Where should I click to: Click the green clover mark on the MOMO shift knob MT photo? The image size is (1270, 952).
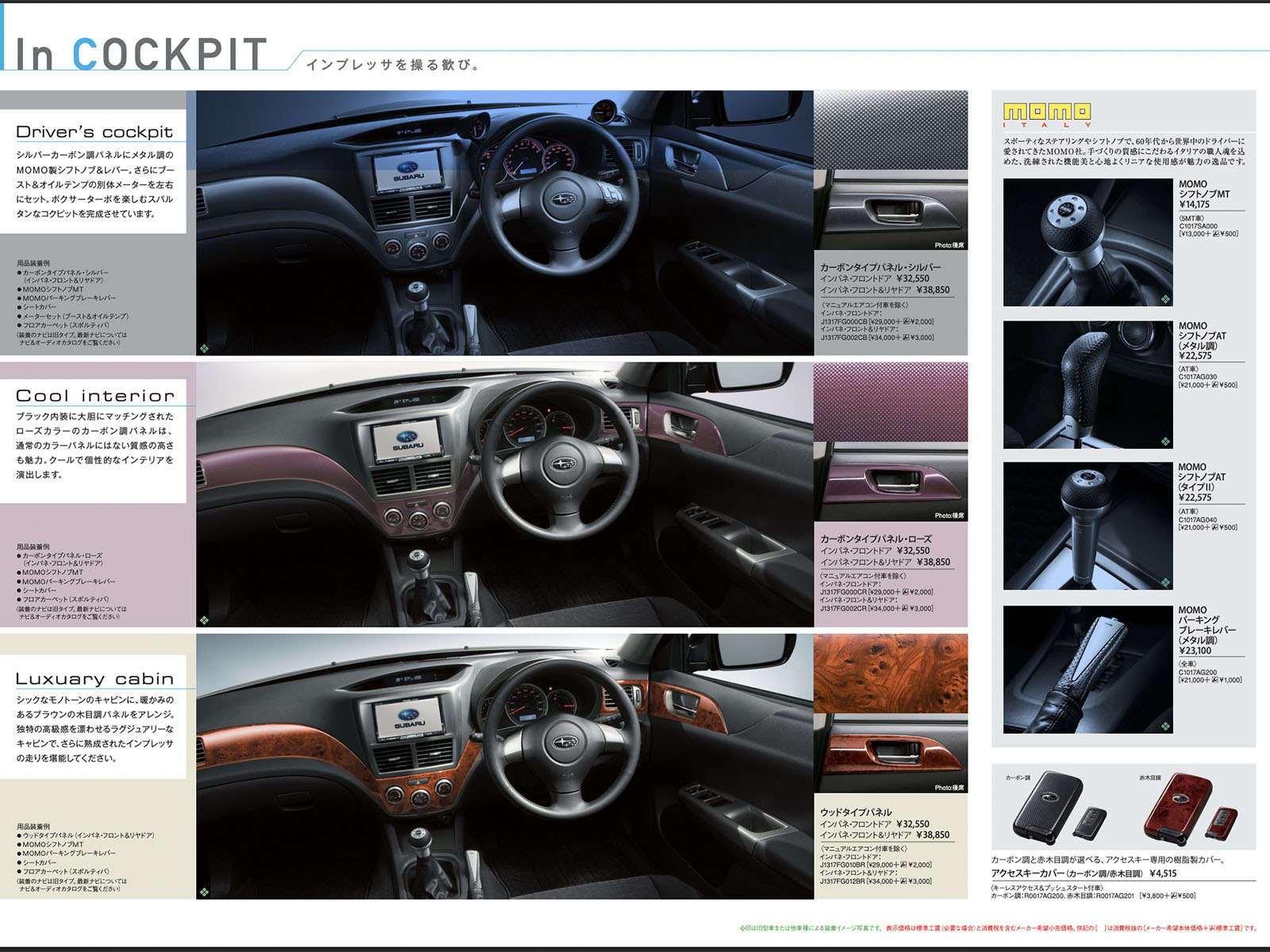pyautogui.click(x=1164, y=299)
